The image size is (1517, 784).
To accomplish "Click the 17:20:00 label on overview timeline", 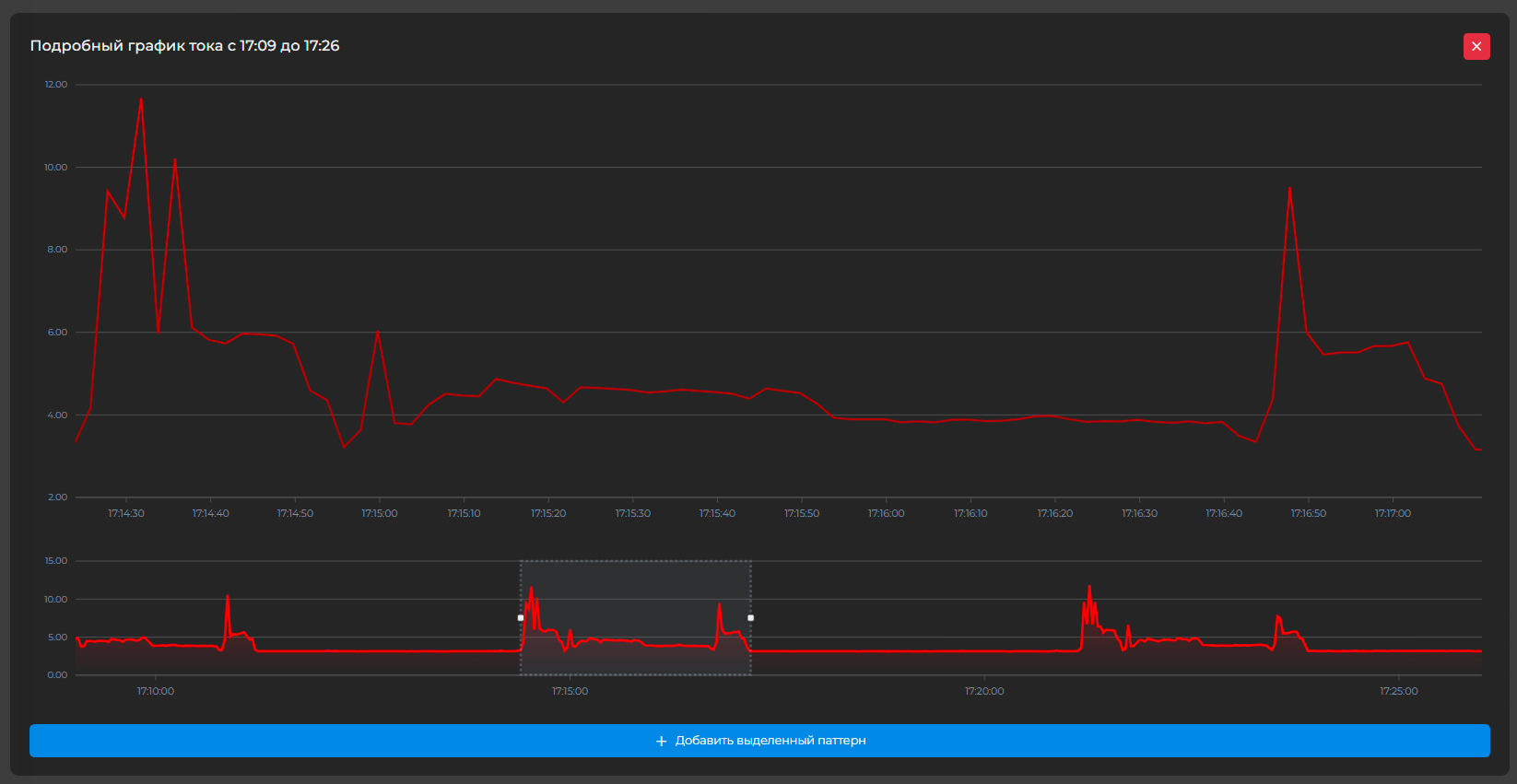I will point(984,691).
